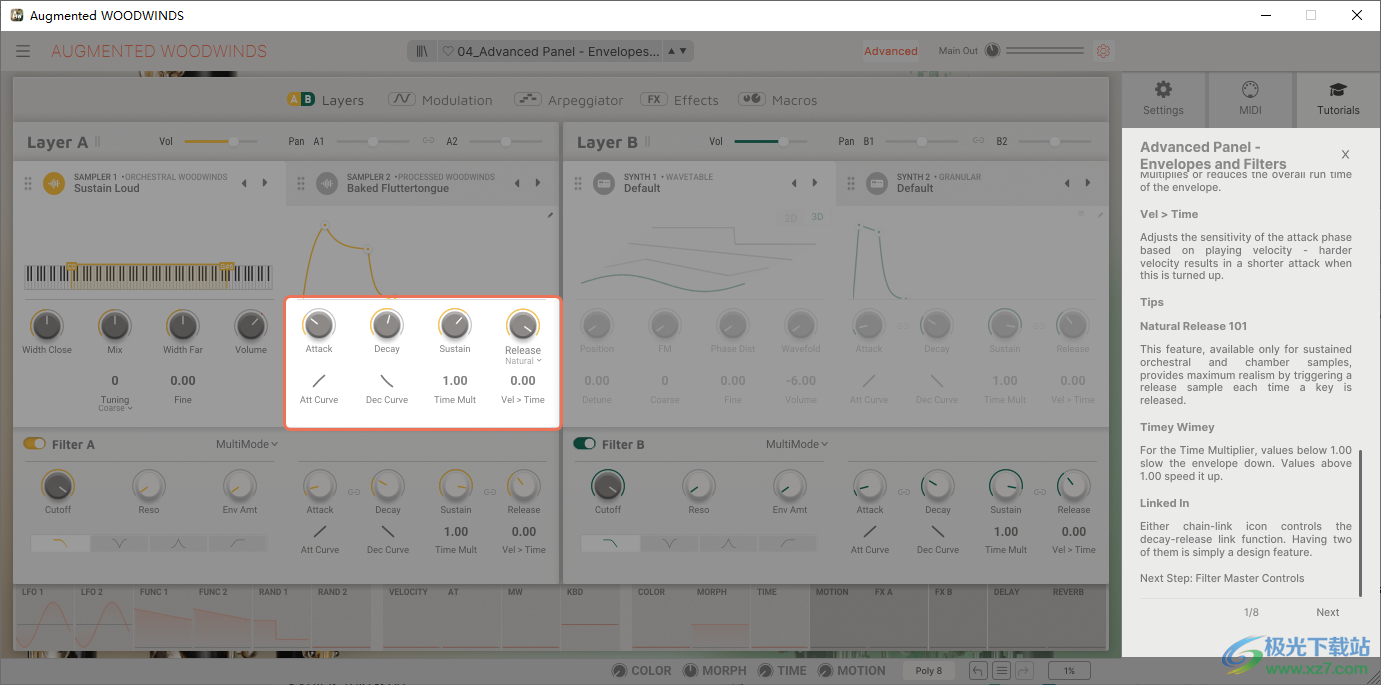Open Tuning Coarse dropdown in Layer A

tap(115, 408)
